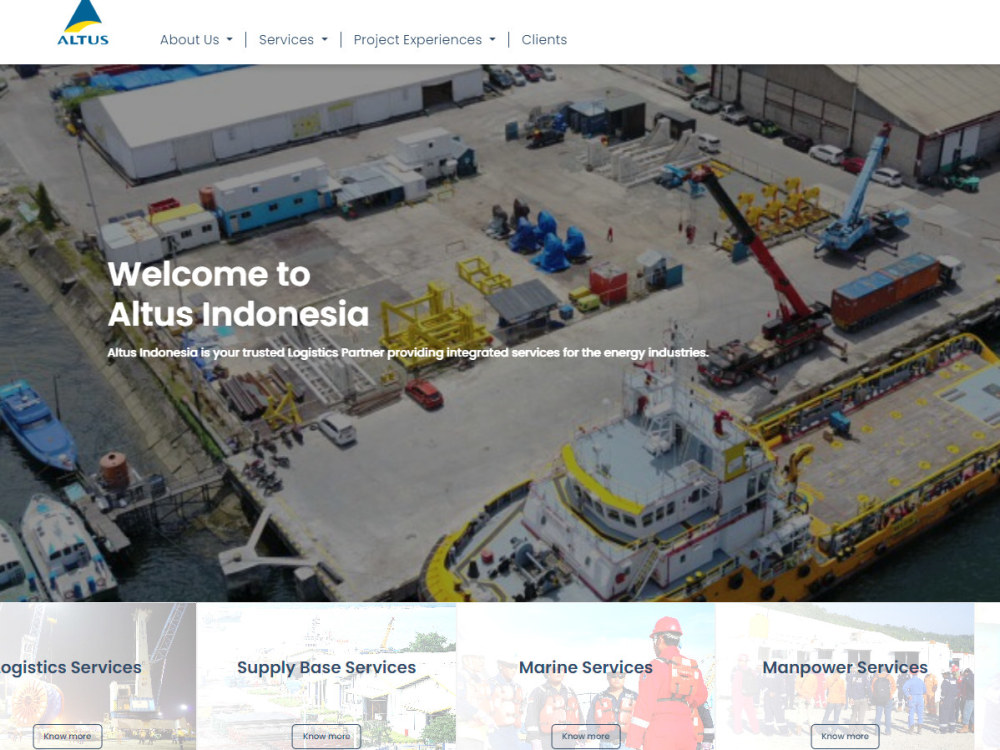
Task: Expand the Project Experiences dropdown caret
Action: 492,40
